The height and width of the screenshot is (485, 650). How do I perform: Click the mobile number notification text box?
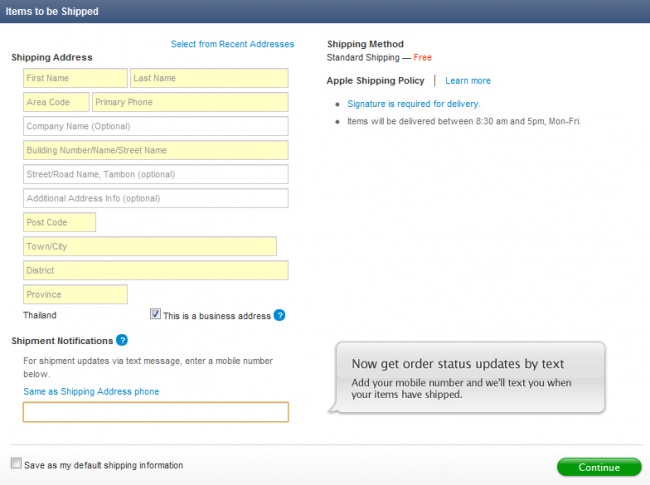155,412
